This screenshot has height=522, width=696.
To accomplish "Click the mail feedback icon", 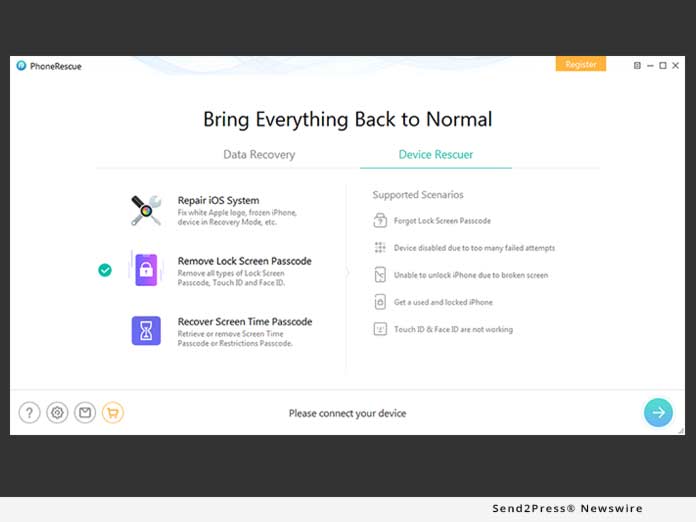I will [85, 412].
